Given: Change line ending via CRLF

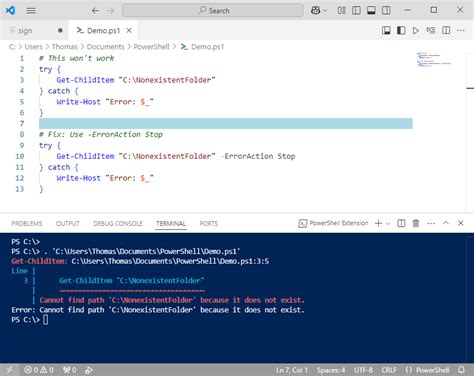Looking at the screenshot, I should [x=389, y=370].
